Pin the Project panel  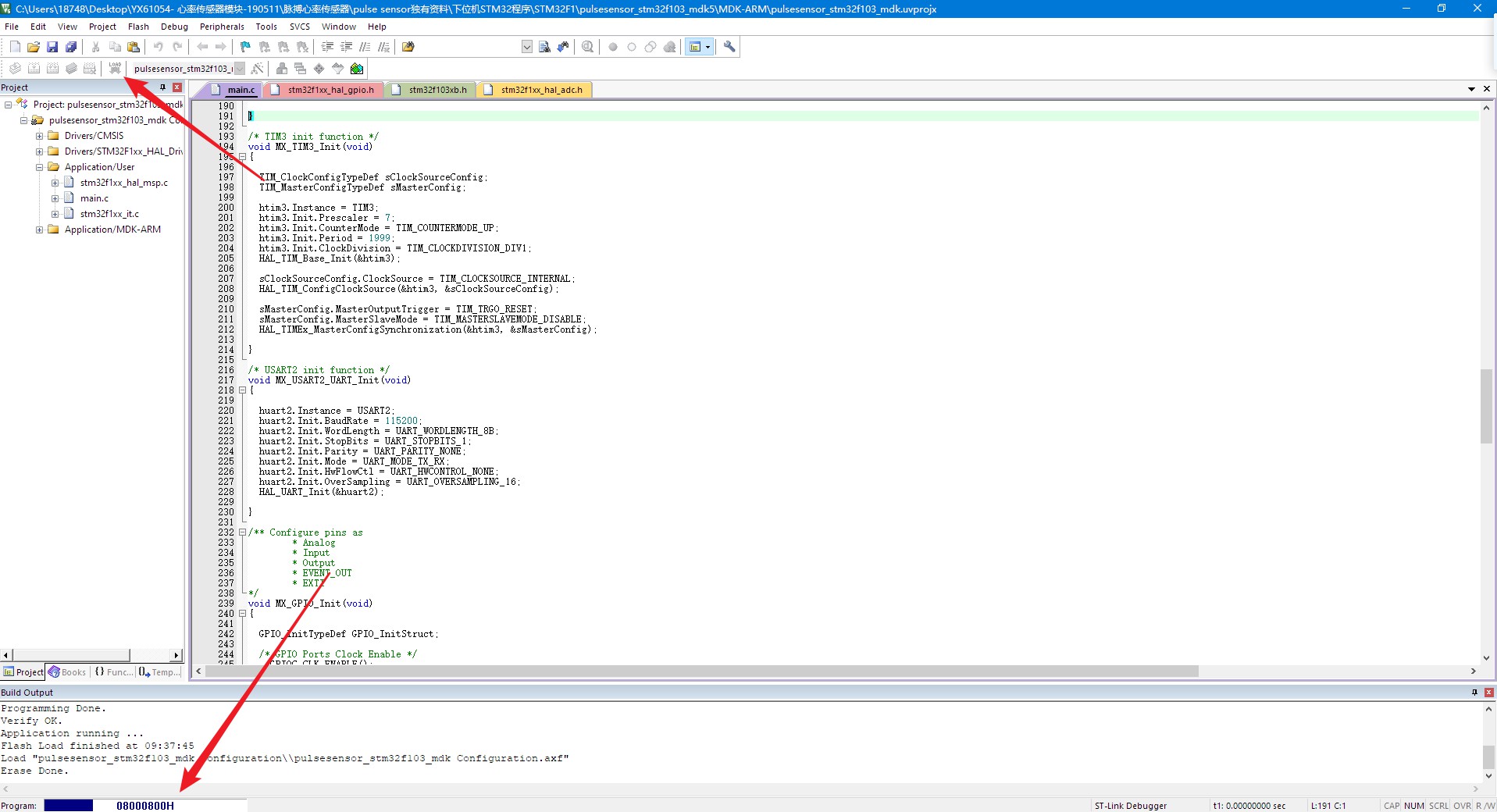coord(162,87)
